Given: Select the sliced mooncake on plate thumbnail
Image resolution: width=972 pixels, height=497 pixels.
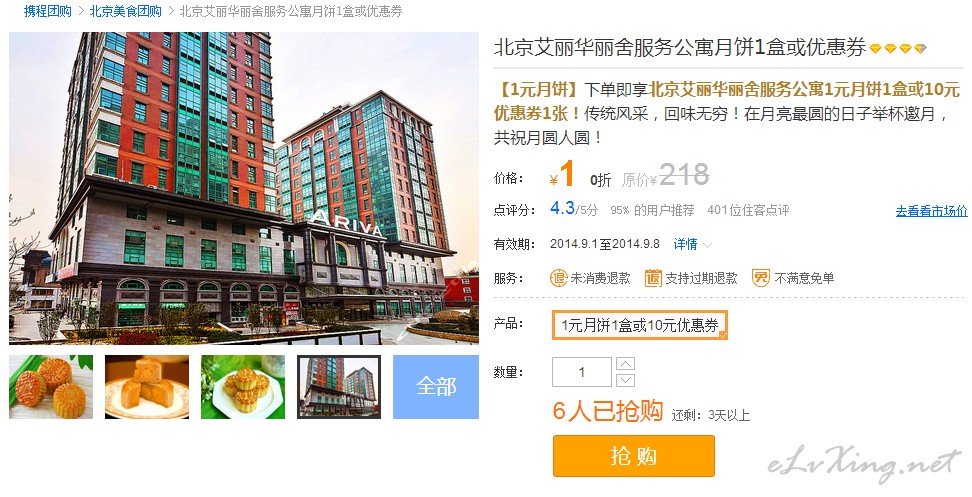Looking at the screenshot, I should tap(147, 387).
